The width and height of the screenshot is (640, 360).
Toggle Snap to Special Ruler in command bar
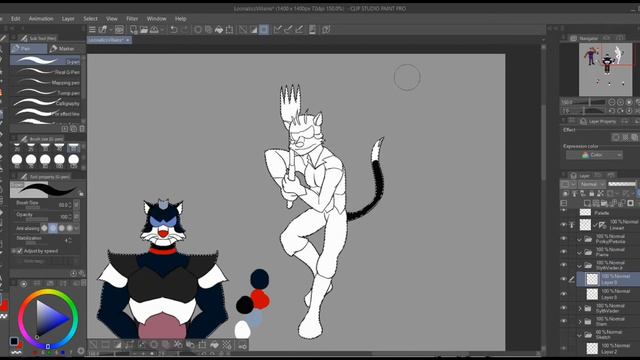(x=288, y=29)
